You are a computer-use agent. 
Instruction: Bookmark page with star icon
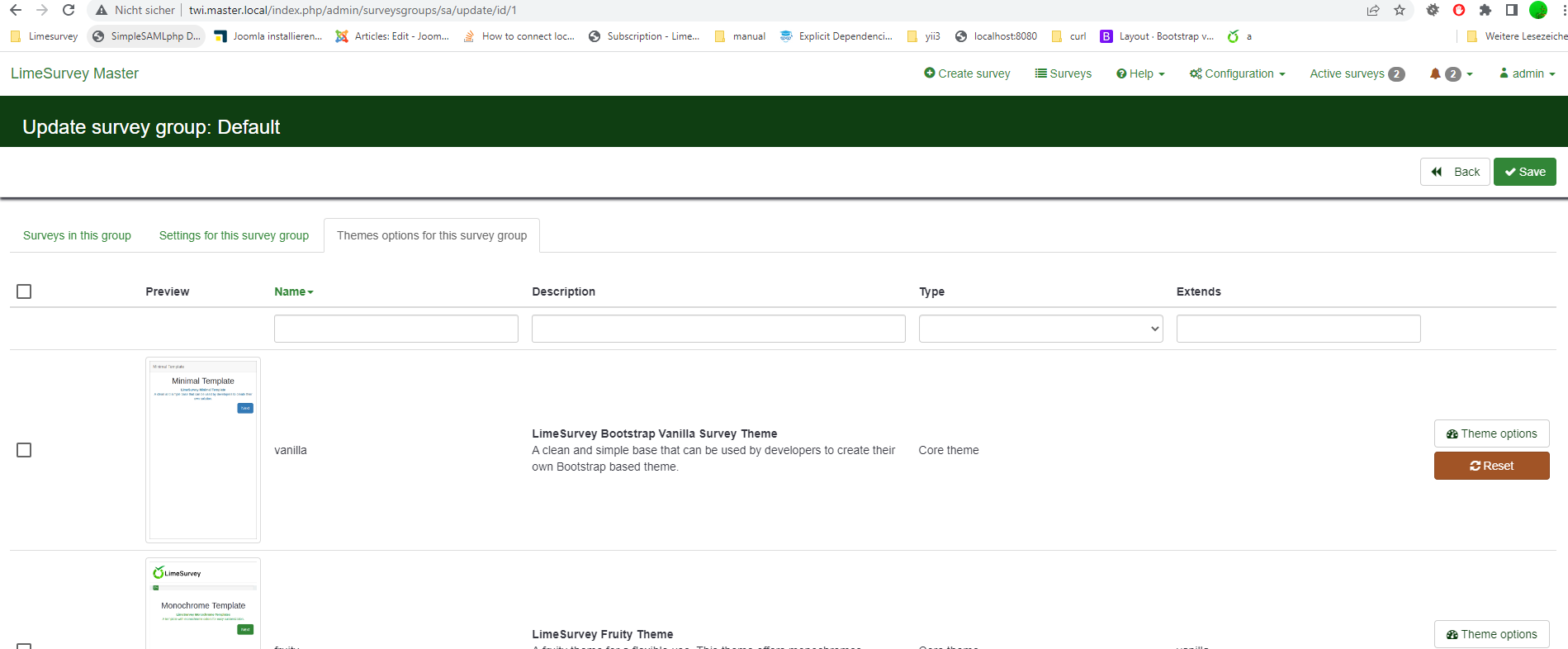(x=1400, y=10)
